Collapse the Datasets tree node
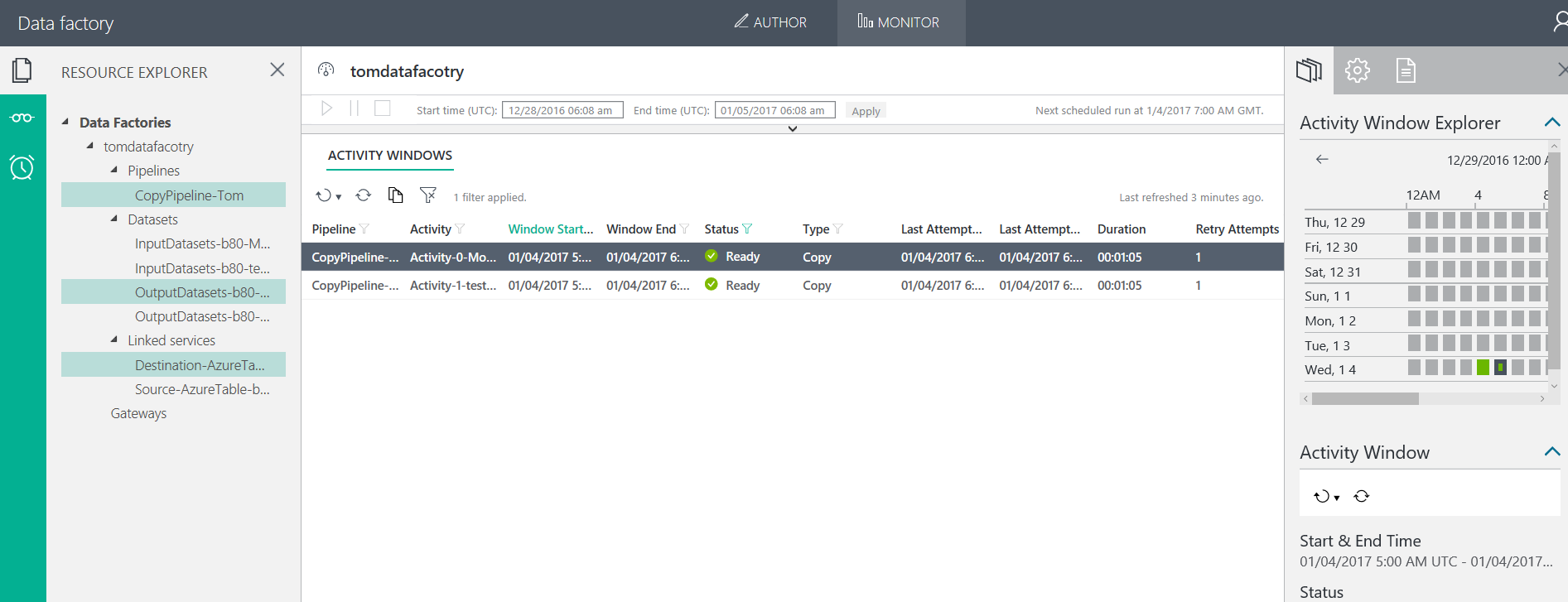This screenshot has width=1568, height=602. point(114,219)
